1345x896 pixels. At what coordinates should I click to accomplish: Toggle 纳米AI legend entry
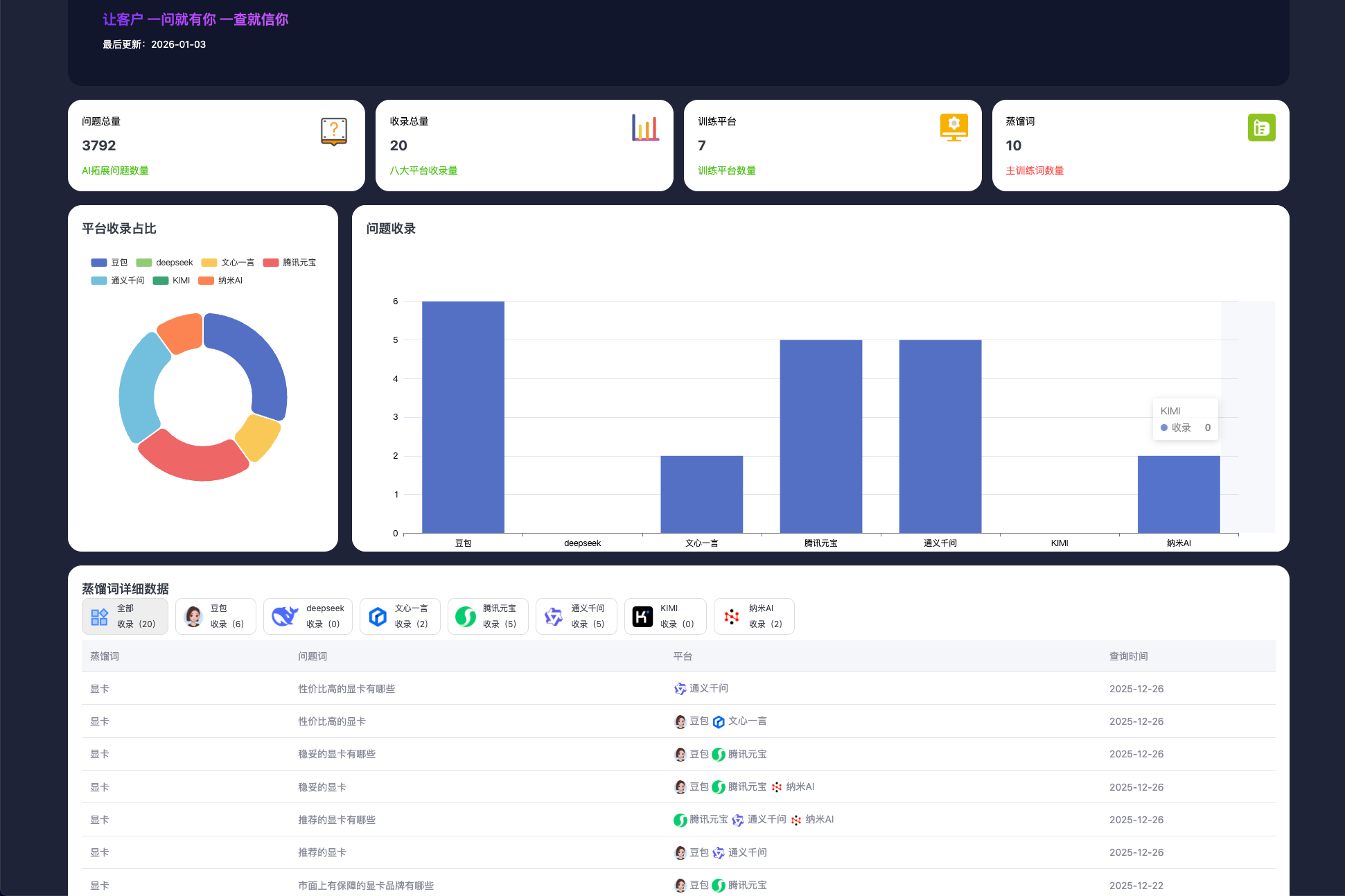(x=220, y=281)
